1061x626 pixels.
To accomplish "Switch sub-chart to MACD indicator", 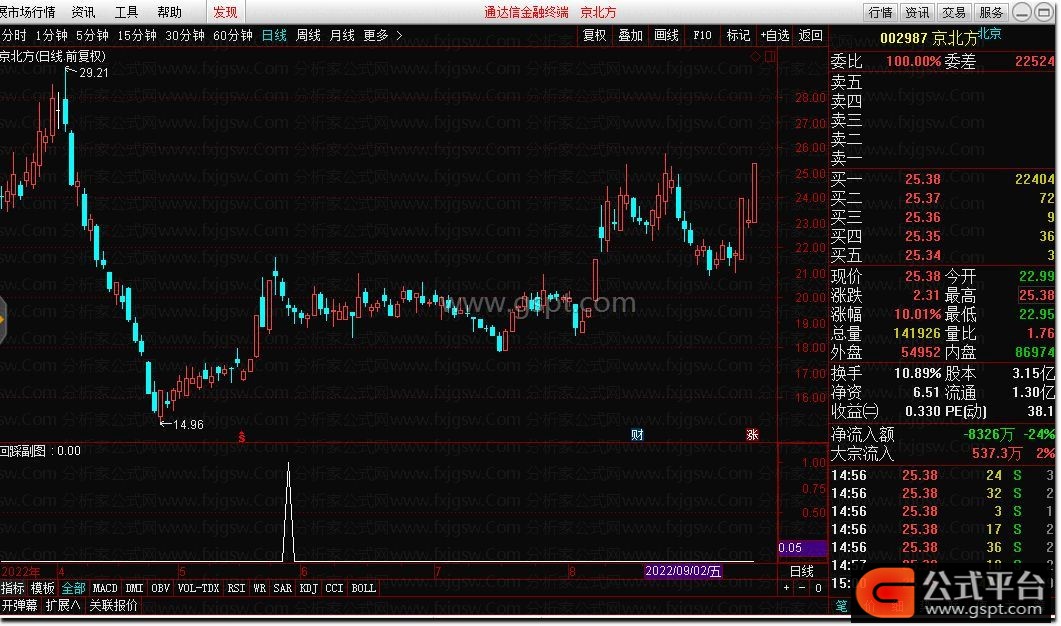I will [x=105, y=588].
